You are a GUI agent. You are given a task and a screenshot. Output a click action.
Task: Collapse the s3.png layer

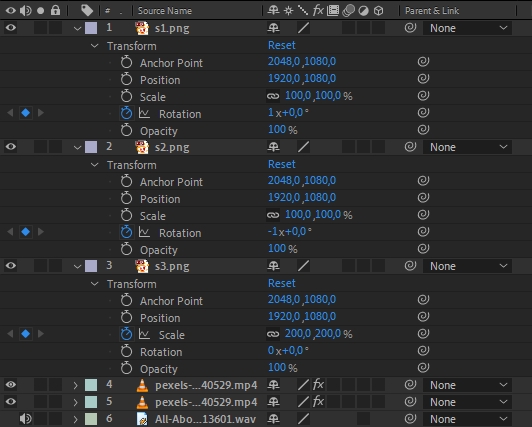pos(77,267)
